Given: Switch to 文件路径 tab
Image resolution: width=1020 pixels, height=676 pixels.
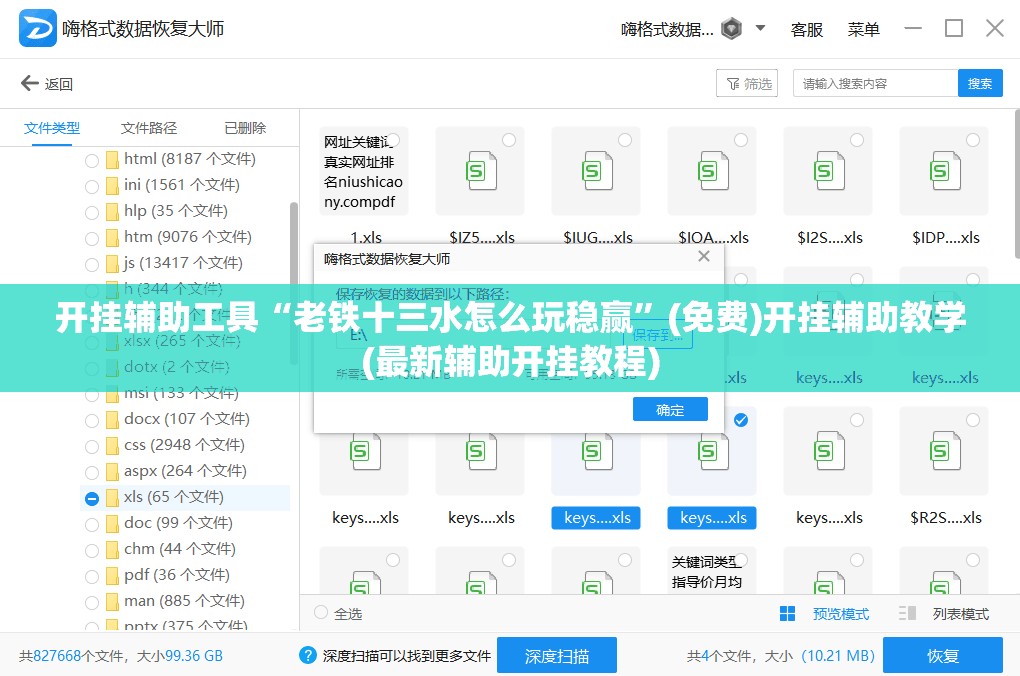Looking at the screenshot, I should (149, 128).
